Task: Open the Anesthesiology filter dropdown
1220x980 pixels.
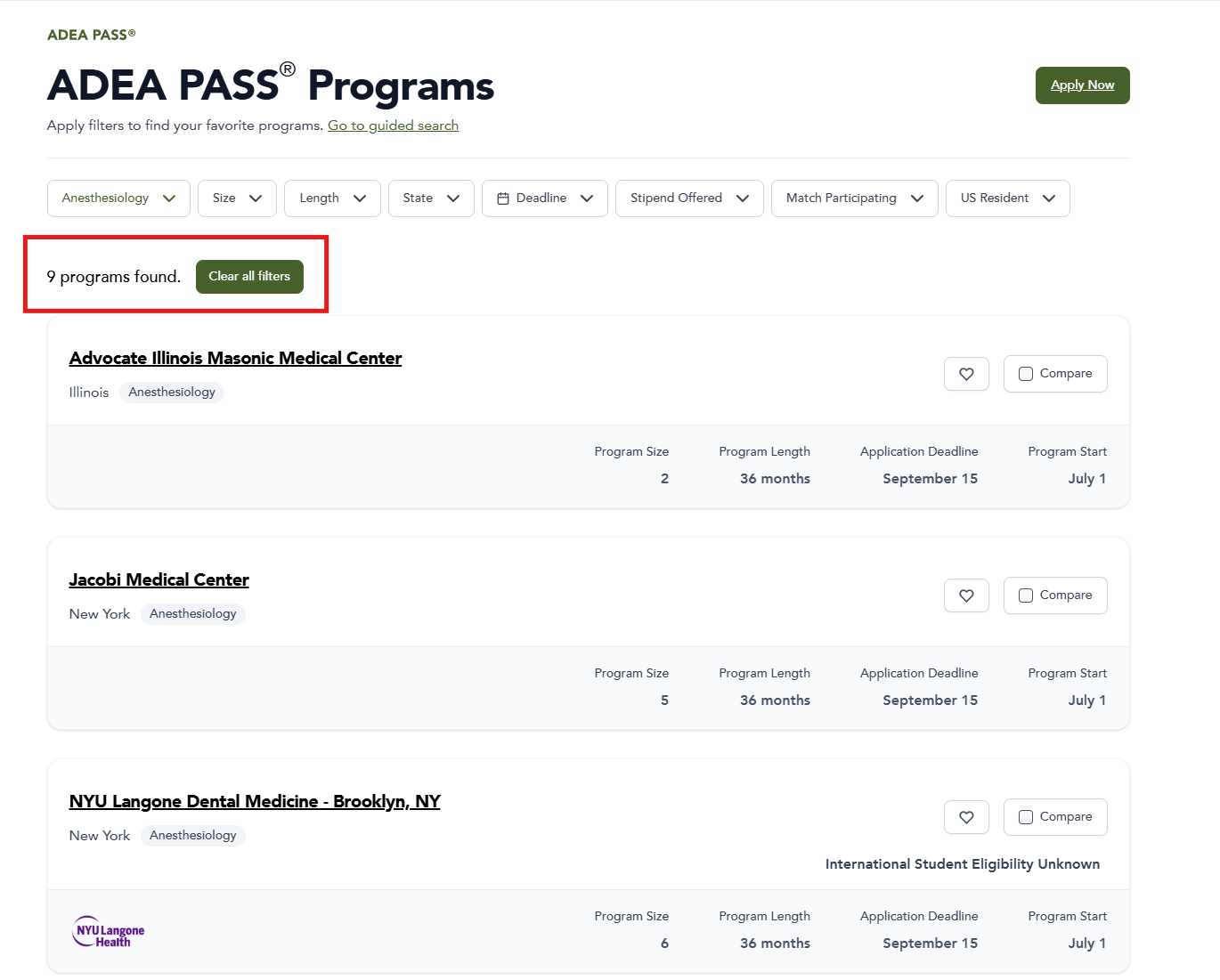Action: [x=118, y=198]
